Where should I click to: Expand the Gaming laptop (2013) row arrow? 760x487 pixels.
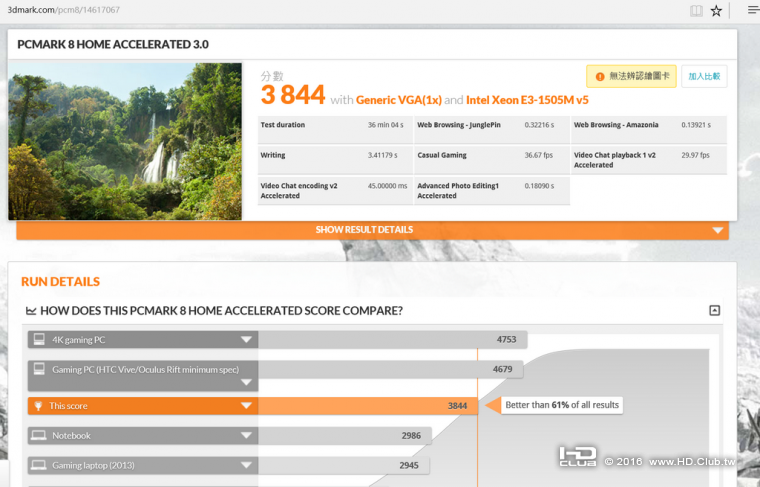tap(245, 465)
